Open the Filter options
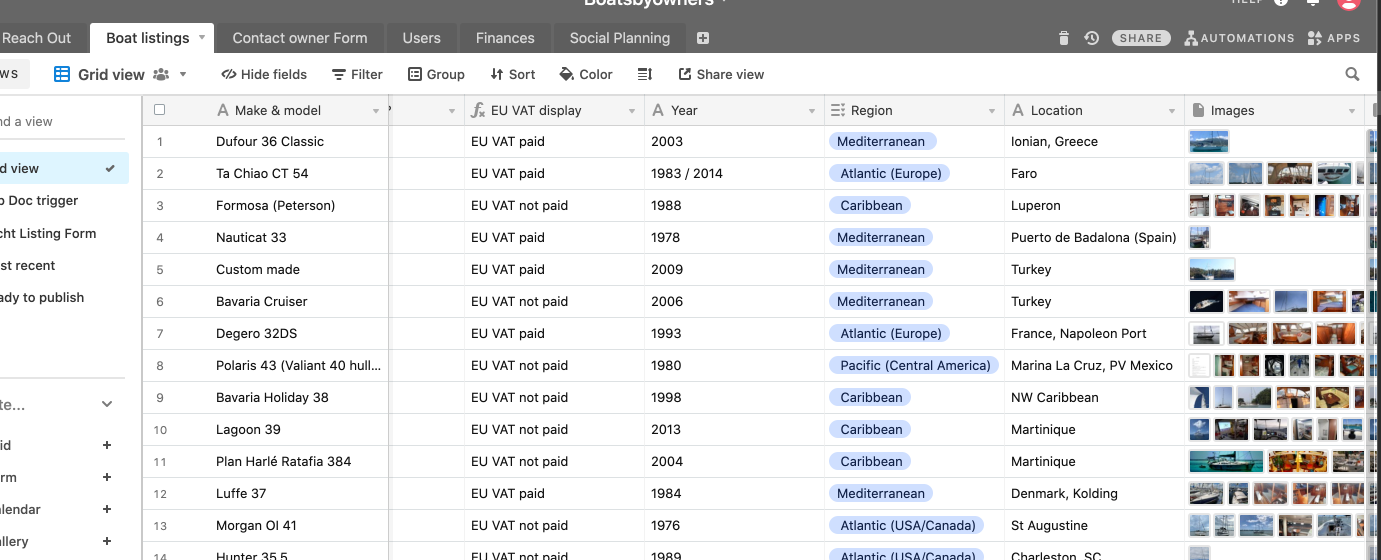The image size is (1381, 560). point(357,74)
